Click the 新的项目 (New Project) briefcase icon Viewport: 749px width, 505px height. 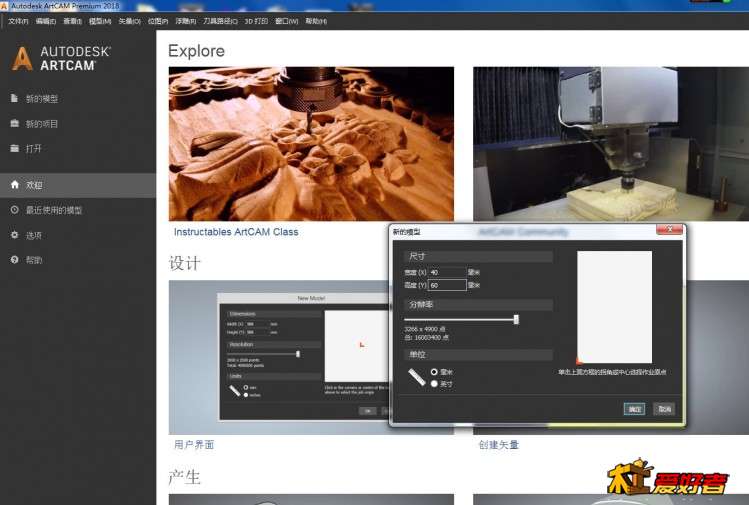(14, 123)
